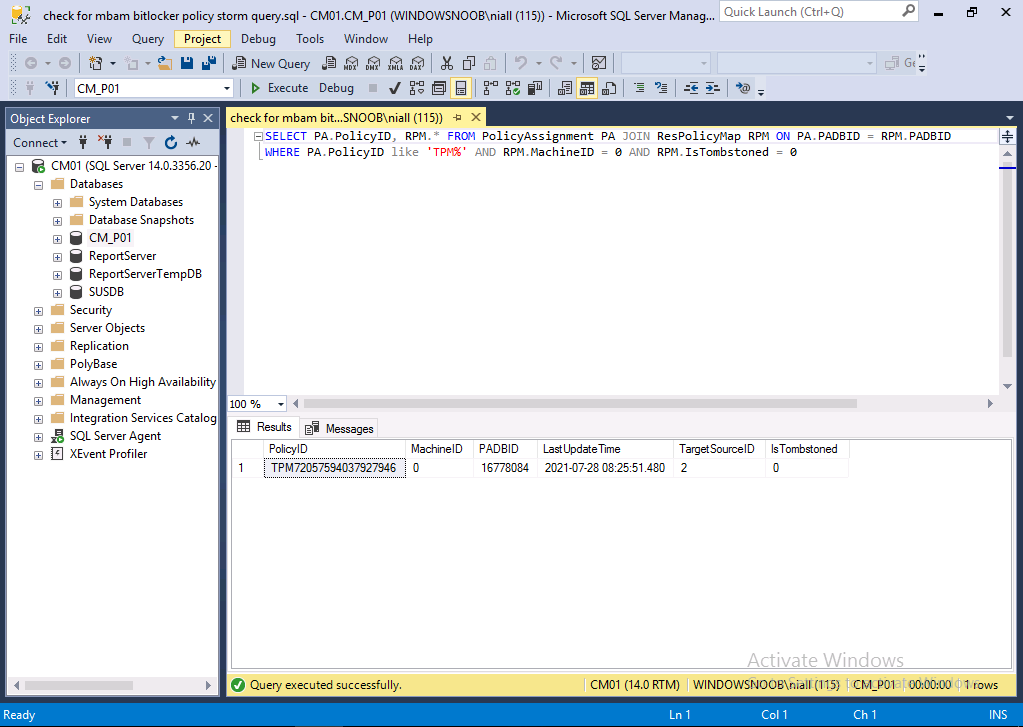Click the Object Explorer connect plug icon
1023x727 pixels.
coord(83,142)
